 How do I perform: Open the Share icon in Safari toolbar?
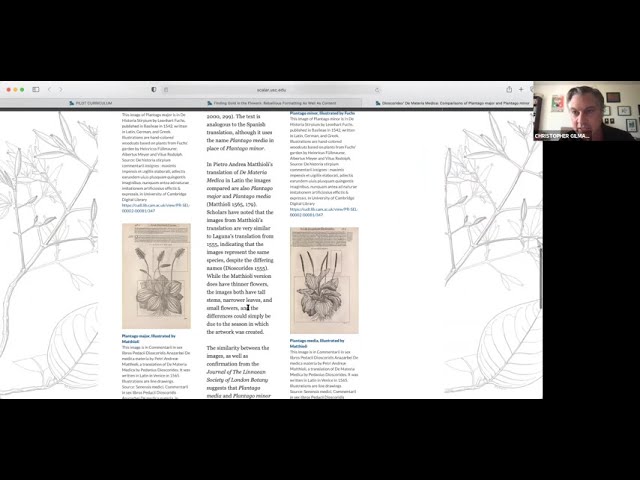[x=509, y=89]
